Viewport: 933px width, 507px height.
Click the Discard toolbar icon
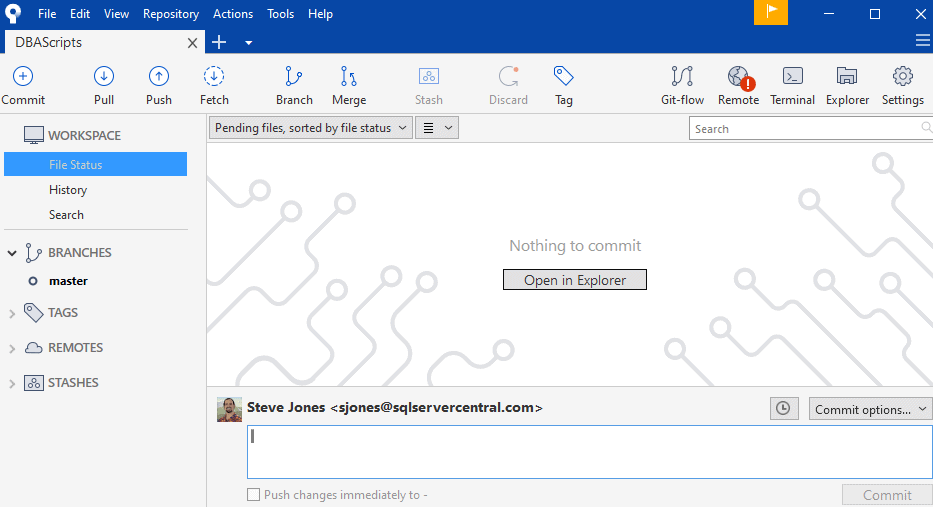click(508, 76)
